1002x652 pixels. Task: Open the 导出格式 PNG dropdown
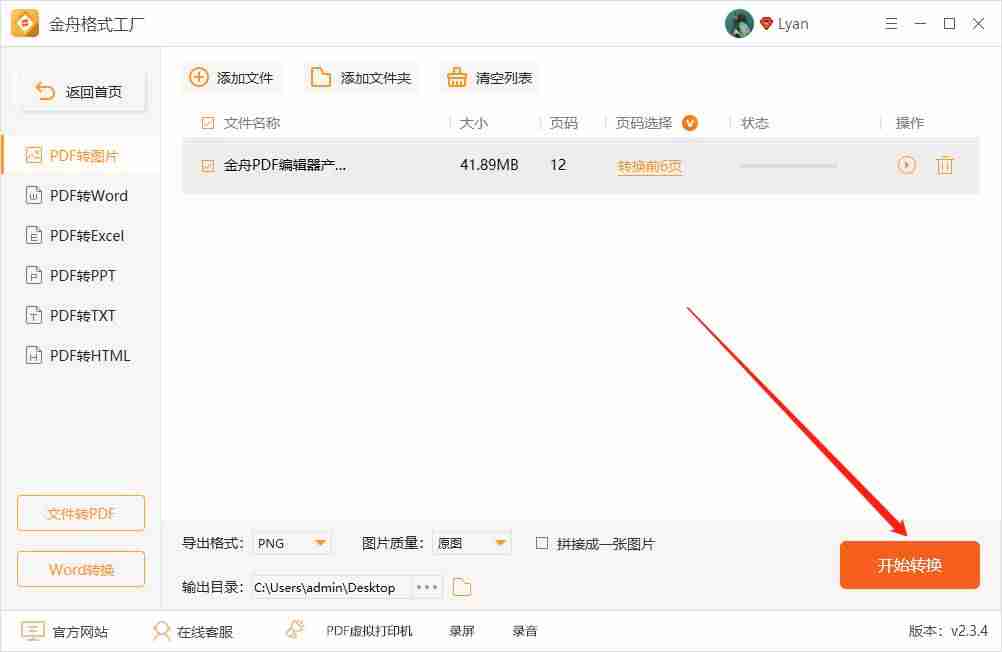(292, 543)
